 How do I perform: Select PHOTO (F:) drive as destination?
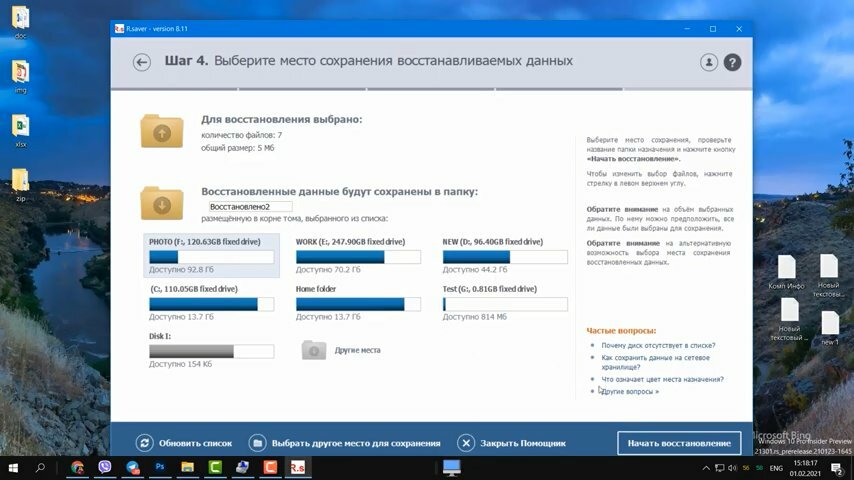(211, 256)
